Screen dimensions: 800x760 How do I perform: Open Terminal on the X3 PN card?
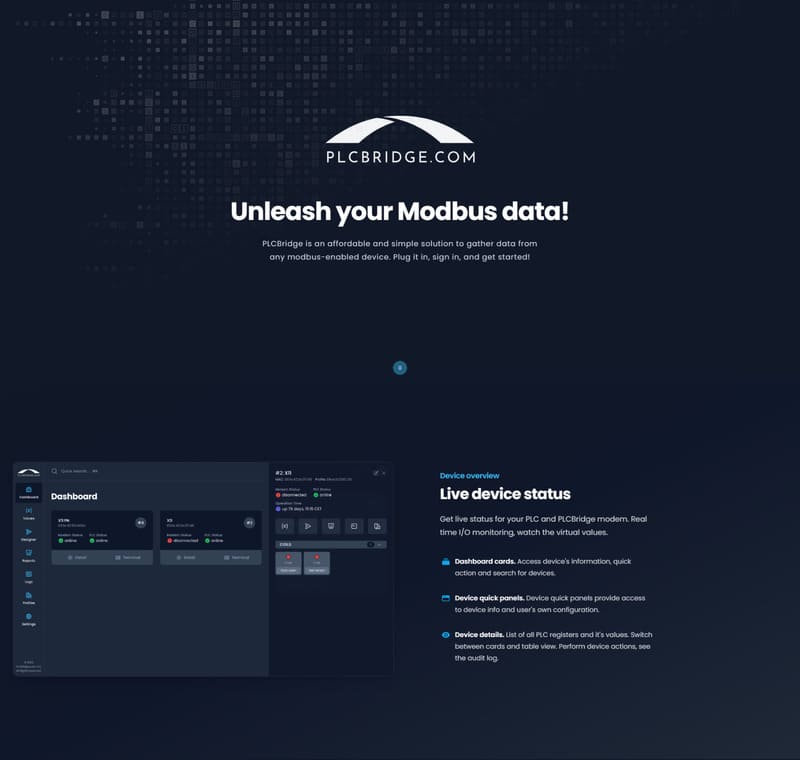[x=128, y=557]
